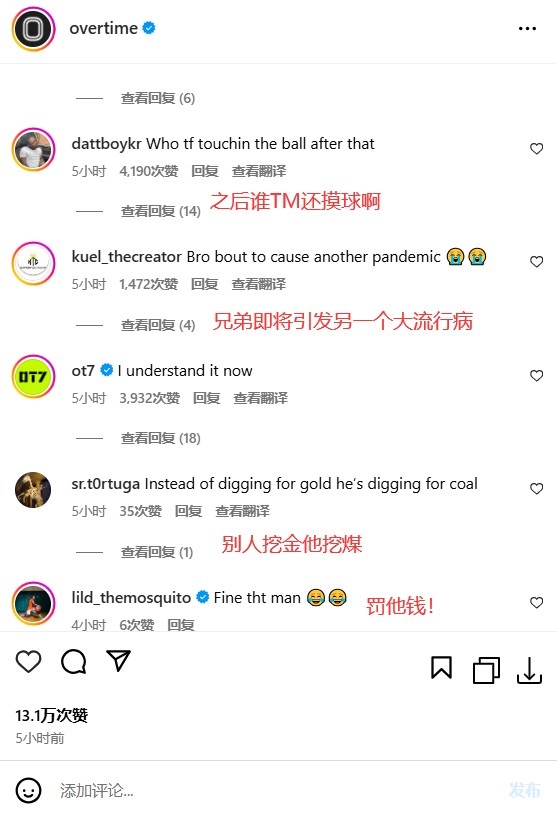Share post via paper plane icon
The width and height of the screenshot is (557, 814).
pos(118,660)
